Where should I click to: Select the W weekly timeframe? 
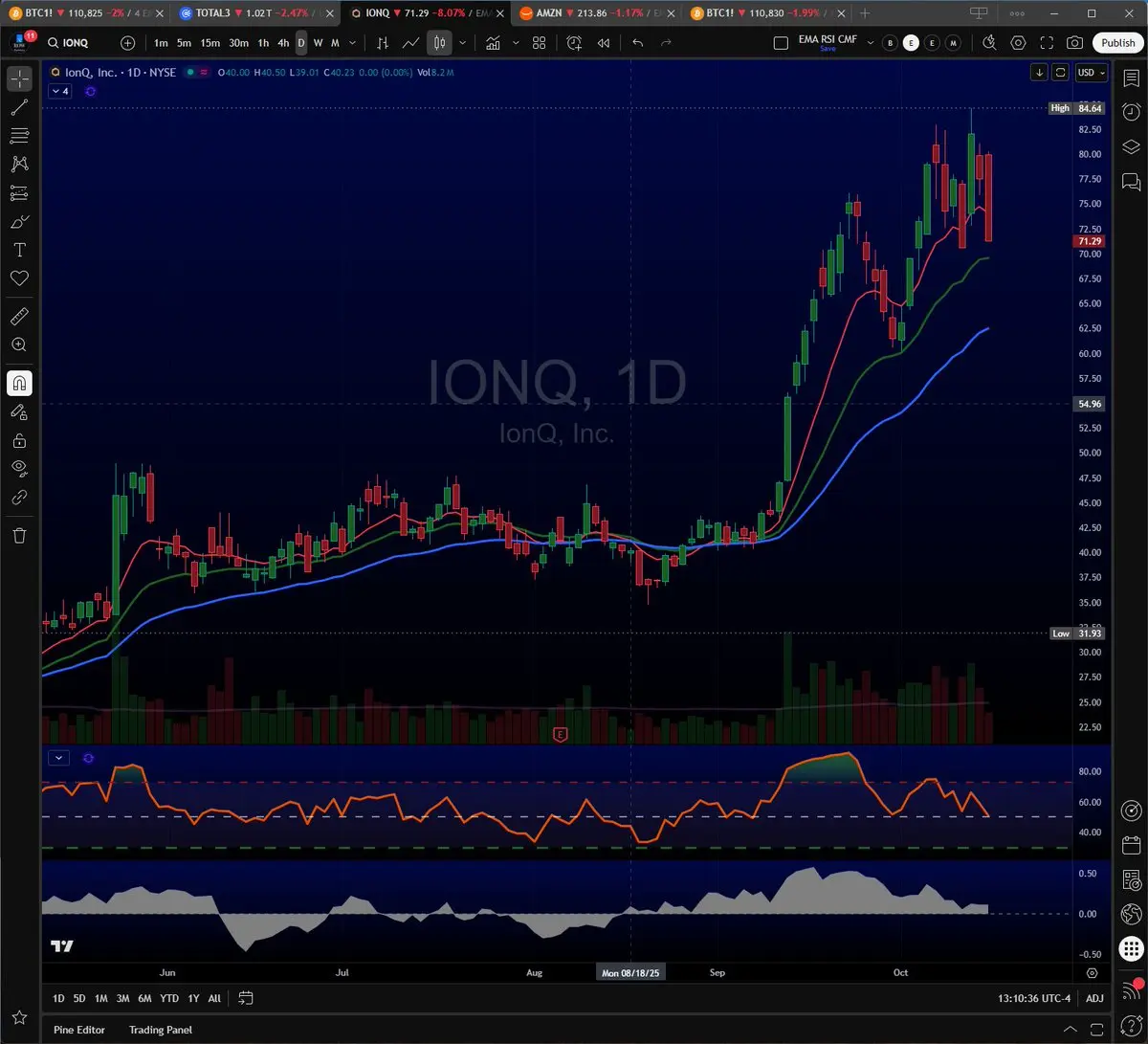[319, 43]
